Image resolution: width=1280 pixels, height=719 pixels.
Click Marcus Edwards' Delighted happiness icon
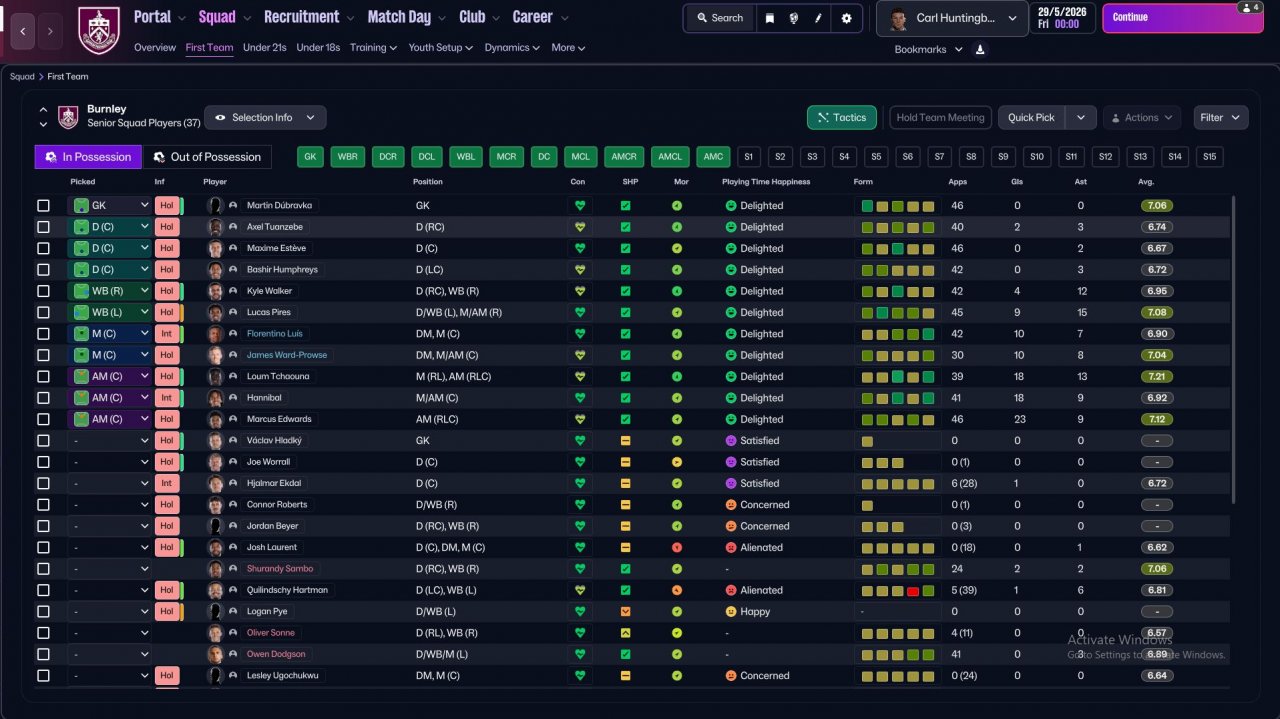pos(731,419)
